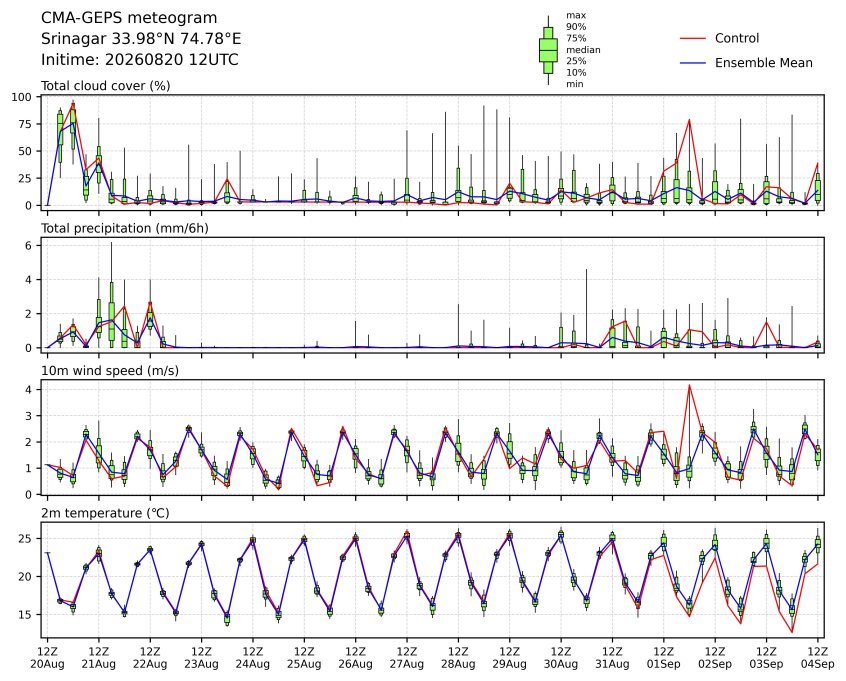
Task: Click the control wind speed peak above 4 m/s
Action: tap(689, 385)
